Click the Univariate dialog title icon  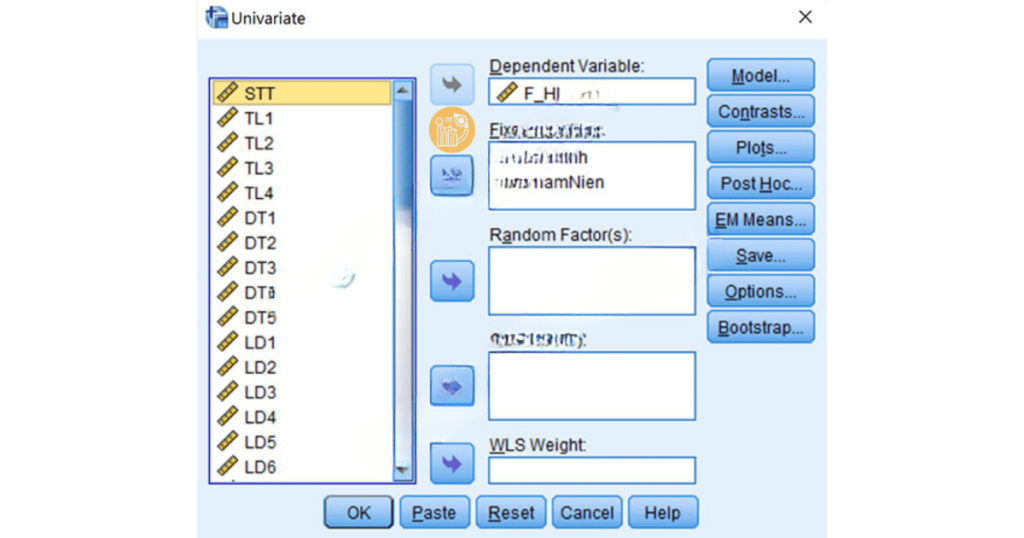point(216,17)
